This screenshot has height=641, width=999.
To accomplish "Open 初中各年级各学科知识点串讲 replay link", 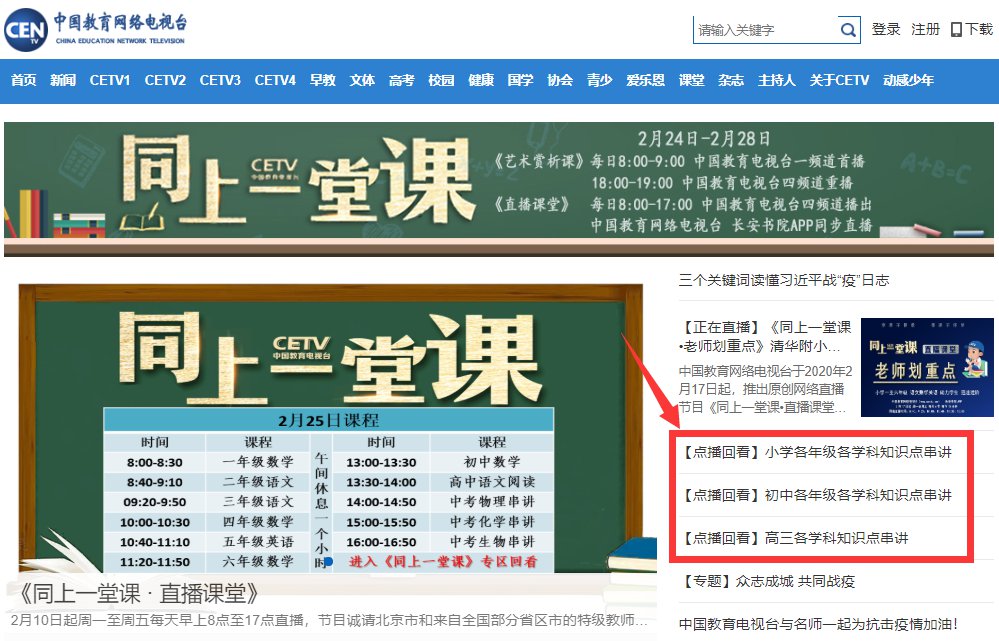I will 816,495.
